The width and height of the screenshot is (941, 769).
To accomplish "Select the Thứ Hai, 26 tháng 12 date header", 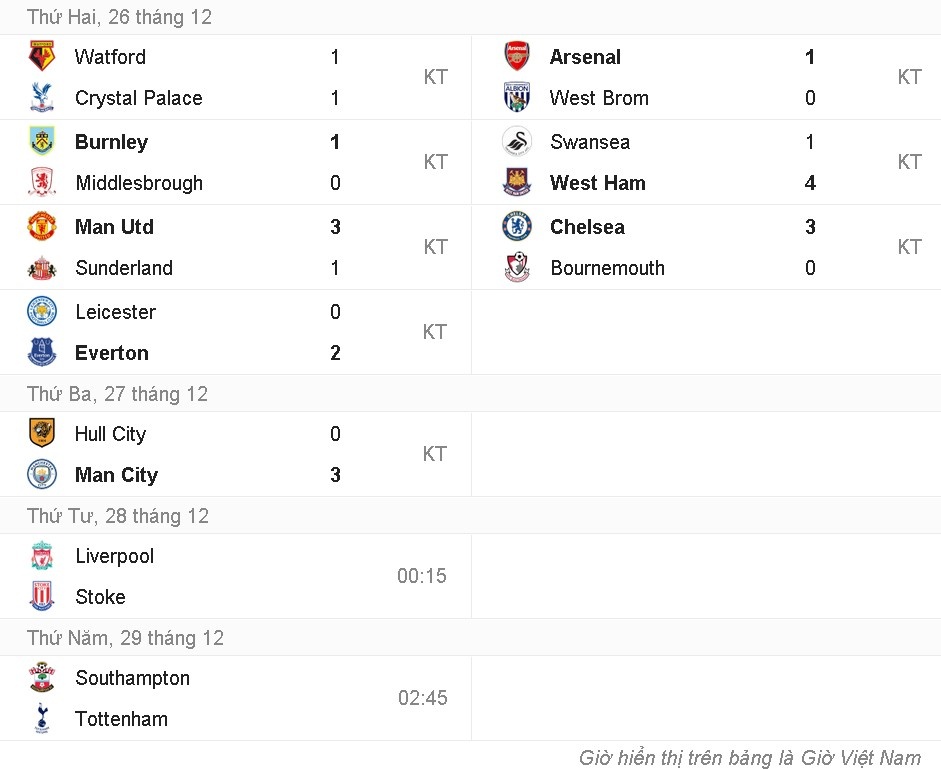I will click(x=119, y=17).
